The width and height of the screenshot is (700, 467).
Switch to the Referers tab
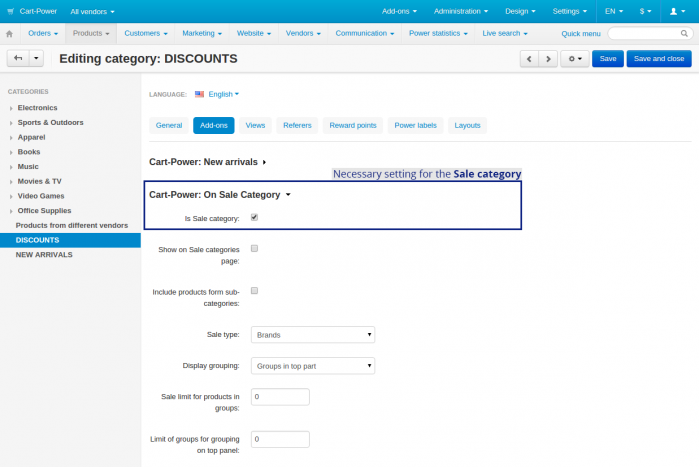[x=297, y=125]
